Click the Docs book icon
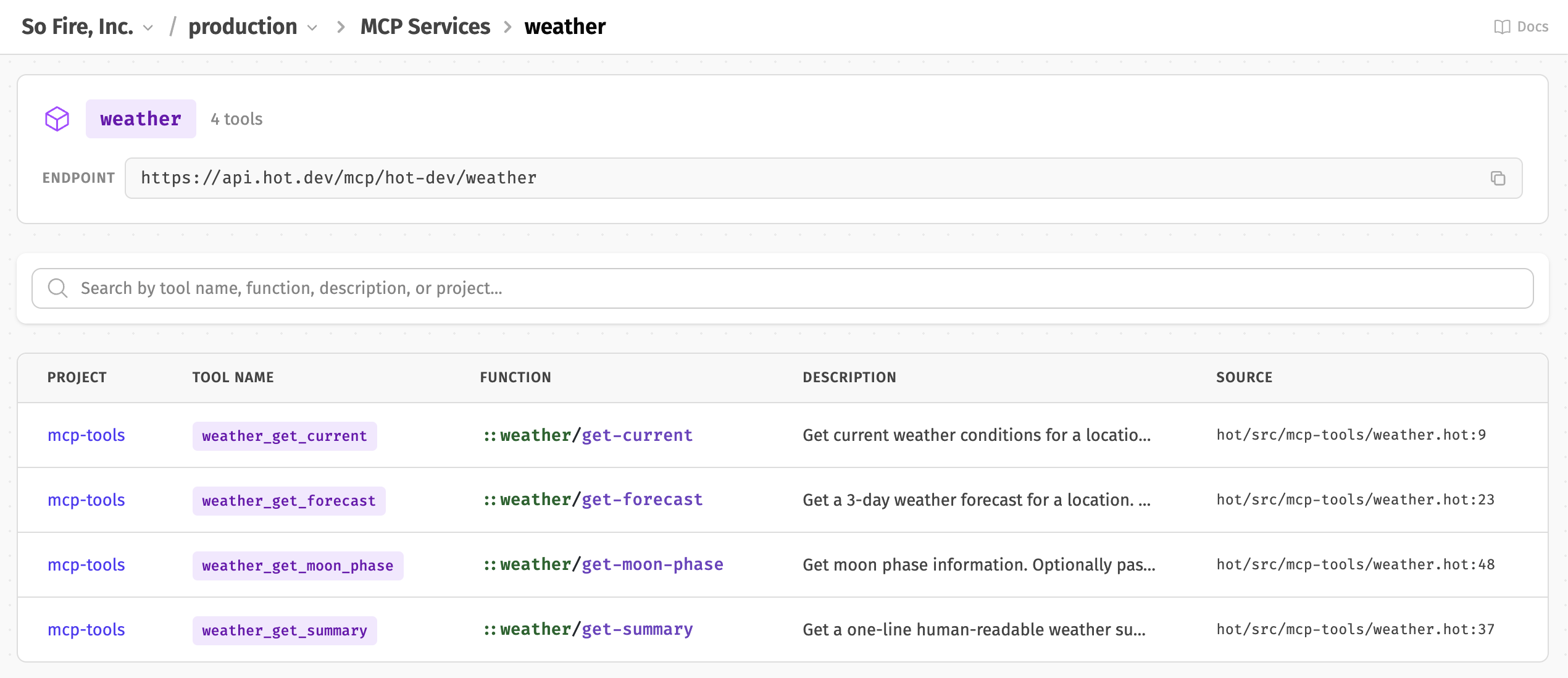 point(1501,27)
